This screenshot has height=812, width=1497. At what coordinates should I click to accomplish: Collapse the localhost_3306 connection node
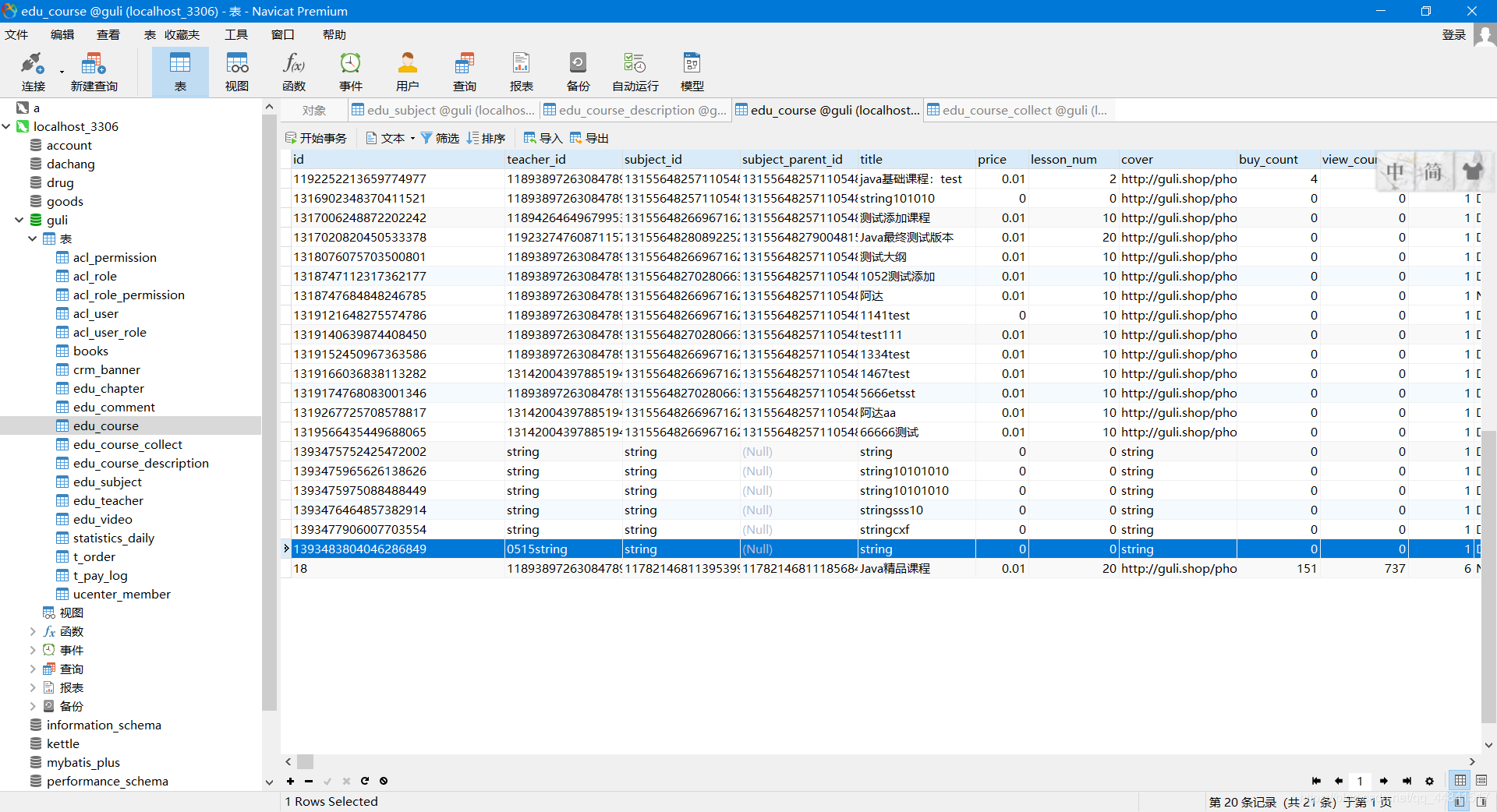[7, 126]
